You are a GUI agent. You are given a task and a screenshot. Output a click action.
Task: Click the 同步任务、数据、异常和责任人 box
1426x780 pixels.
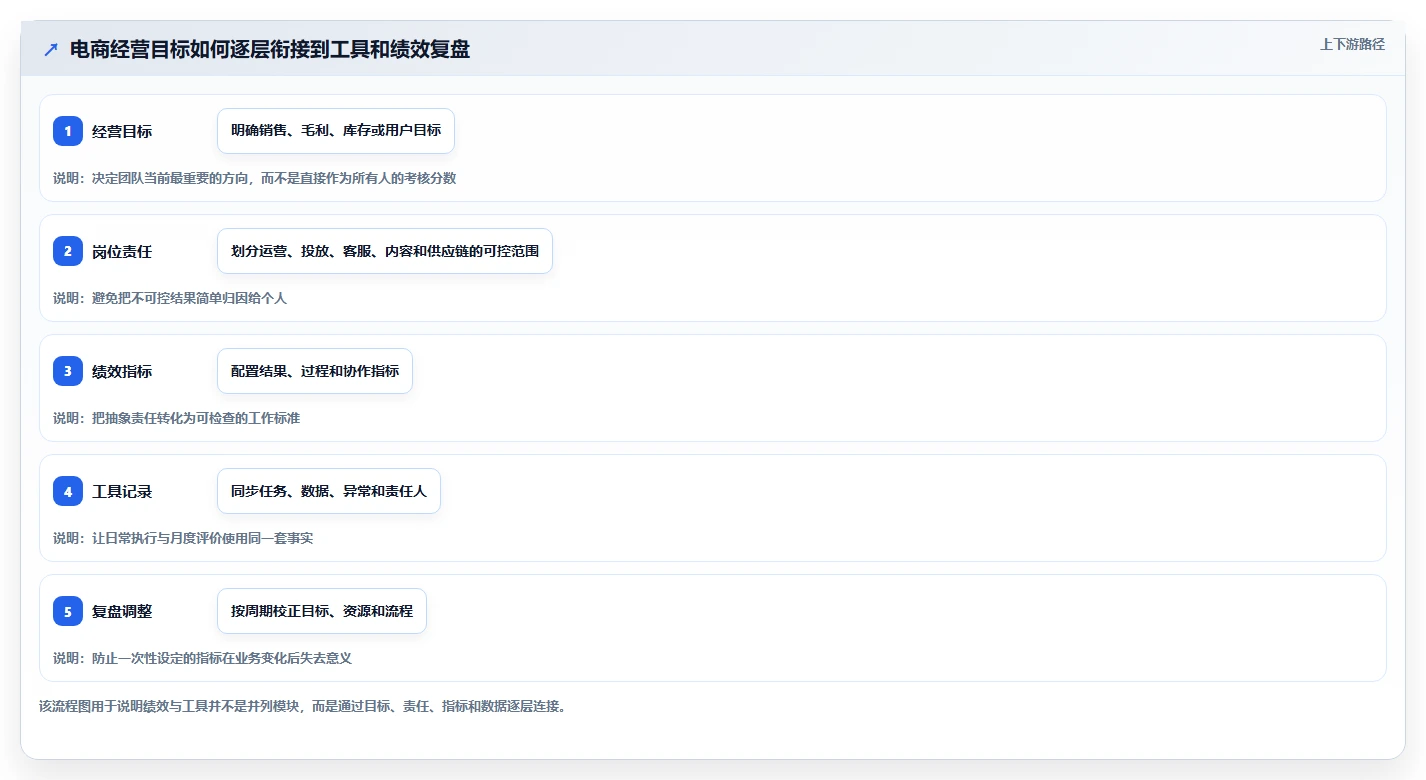[329, 491]
